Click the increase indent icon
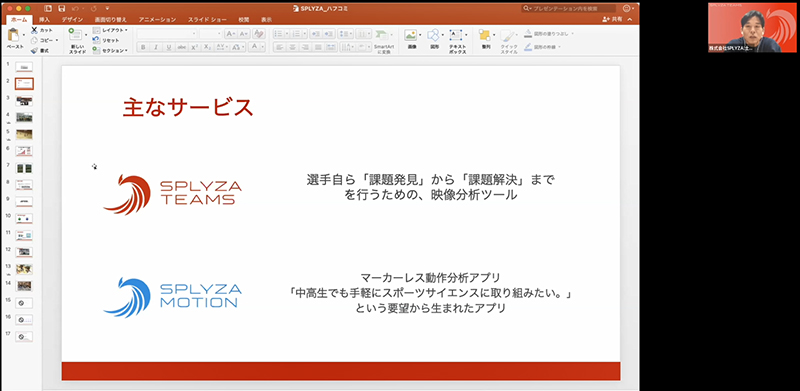Image resolution: width=800 pixels, height=391 pixels. pos(329,34)
